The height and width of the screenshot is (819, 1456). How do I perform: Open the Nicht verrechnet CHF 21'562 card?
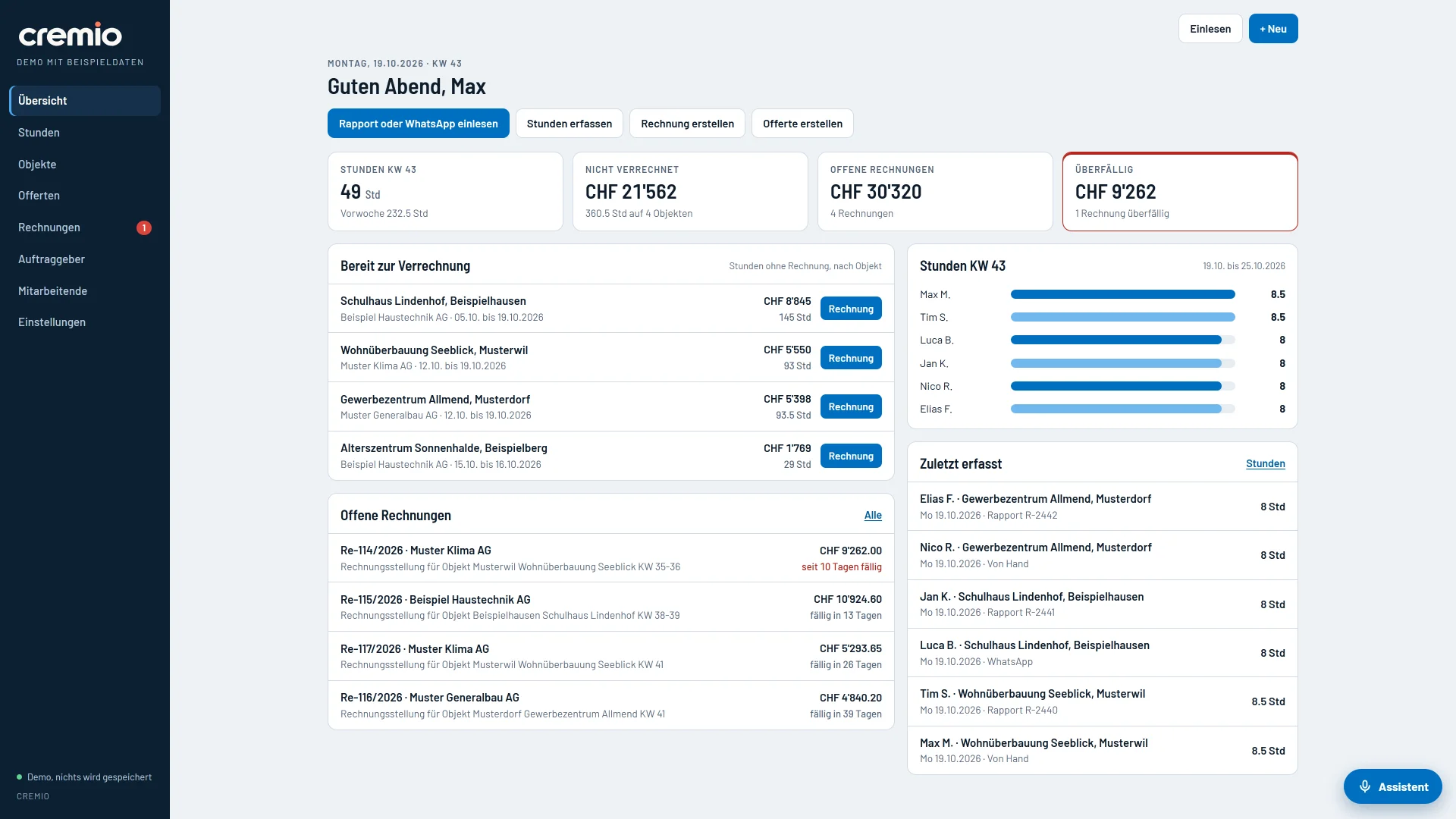690,192
